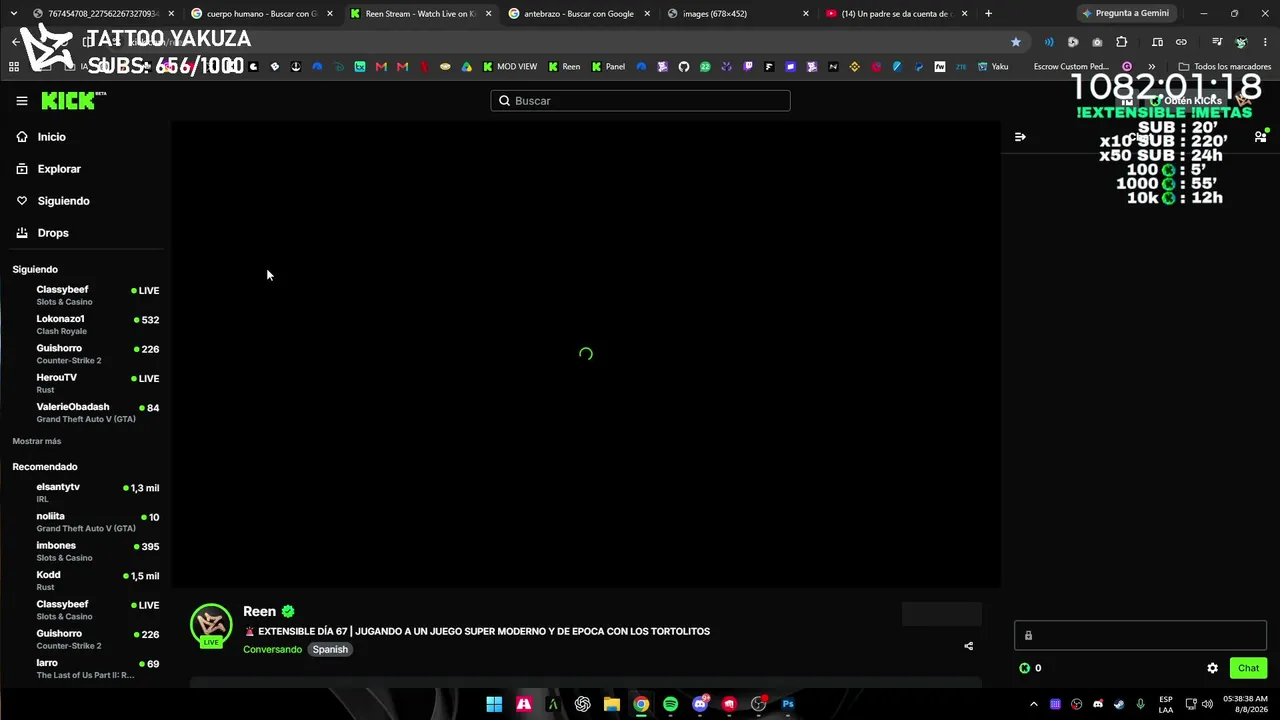Viewport: 1280px width, 720px height.
Task: Open OBS Studio from taskbar
Action: click(758, 704)
